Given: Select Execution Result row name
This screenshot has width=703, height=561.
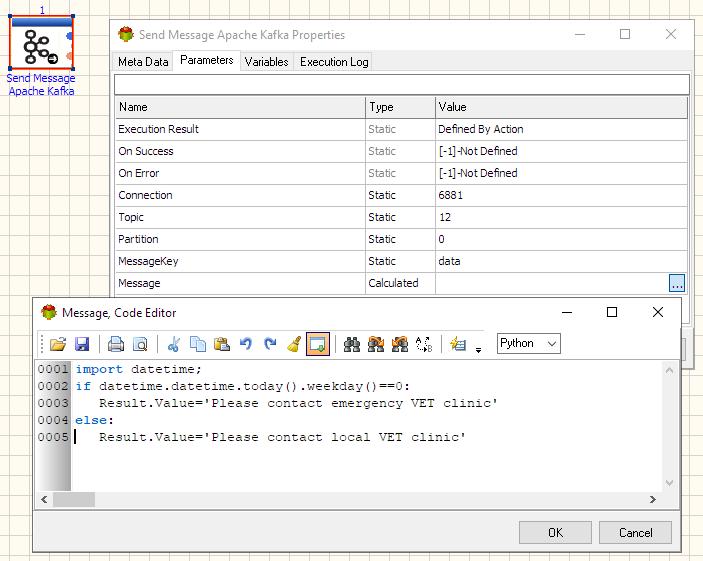Looking at the screenshot, I should pyautogui.click(x=158, y=129).
